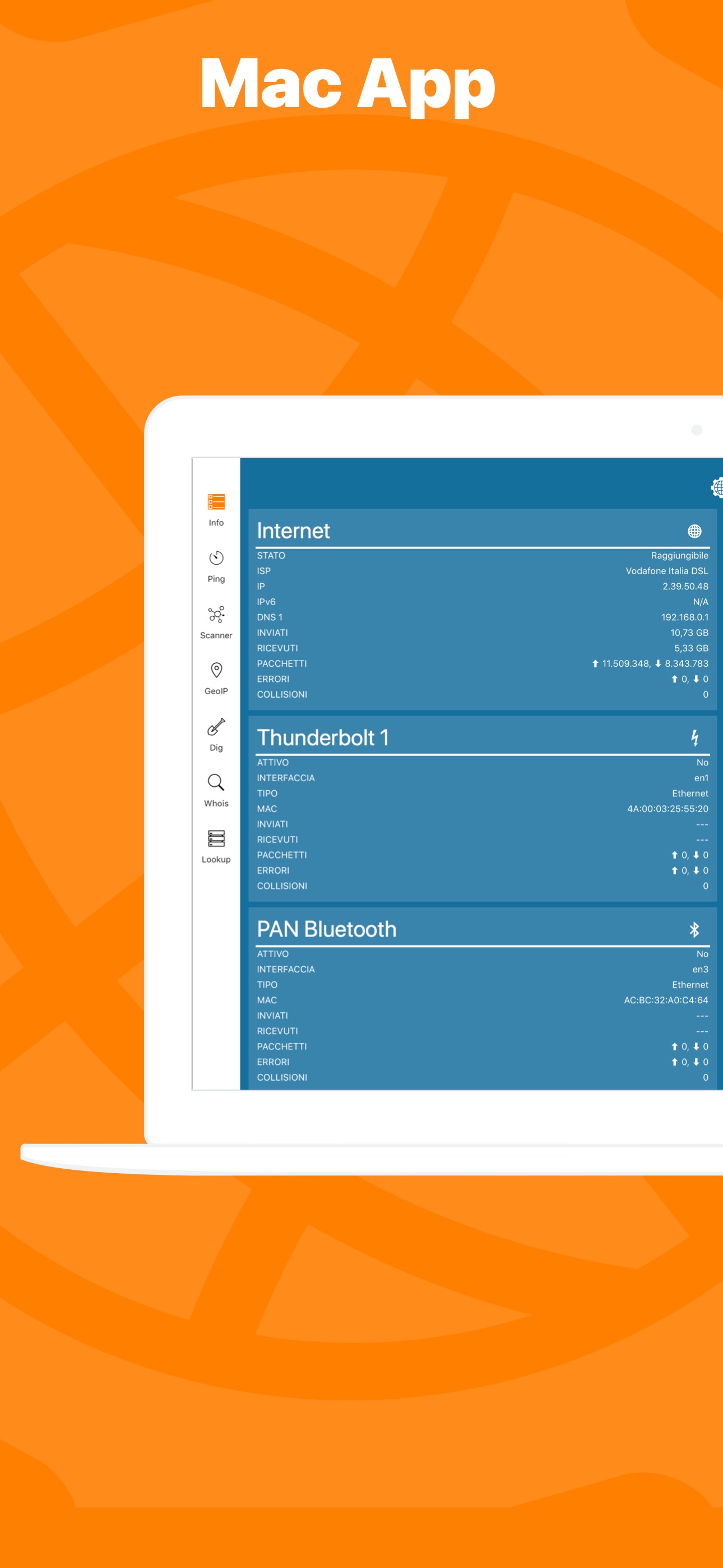Screen dimensions: 723x1568
Task: Switch to the Scanner label tab
Action: click(216, 635)
